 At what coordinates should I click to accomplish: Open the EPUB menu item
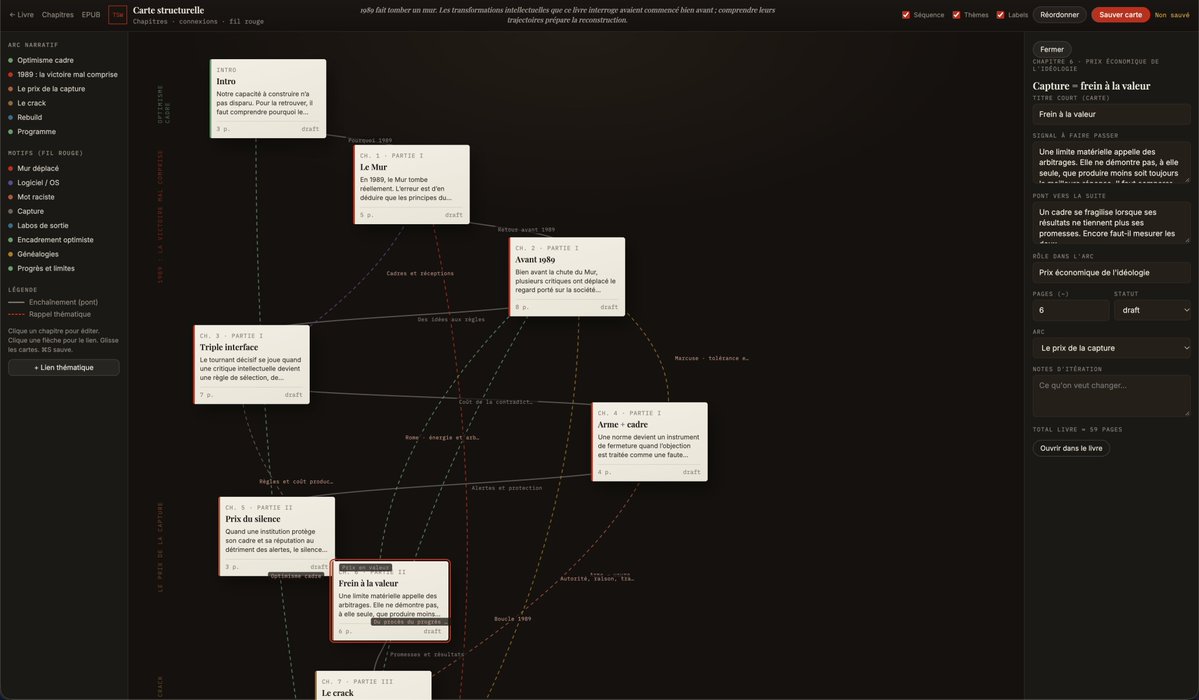click(x=91, y=15)
